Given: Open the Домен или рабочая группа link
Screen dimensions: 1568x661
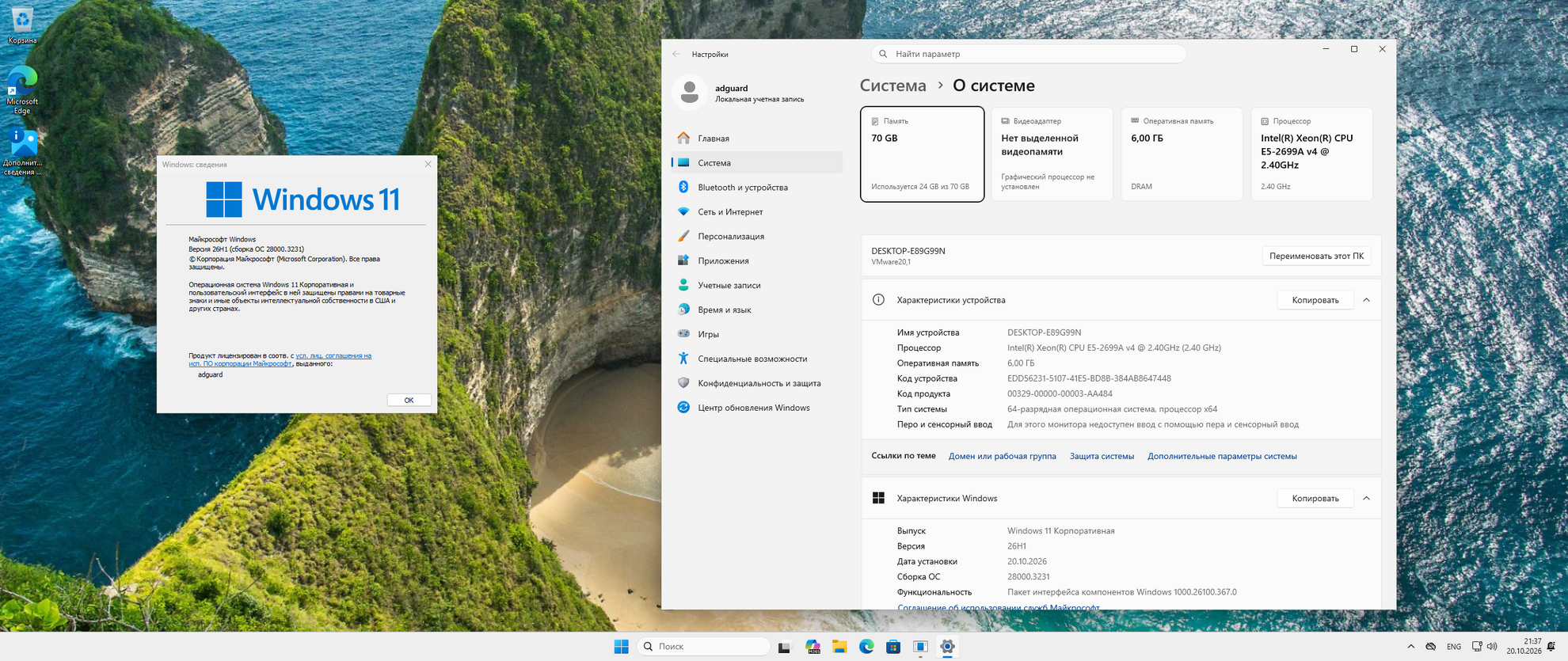Looking at the screenshot, I should point(1002,456).
